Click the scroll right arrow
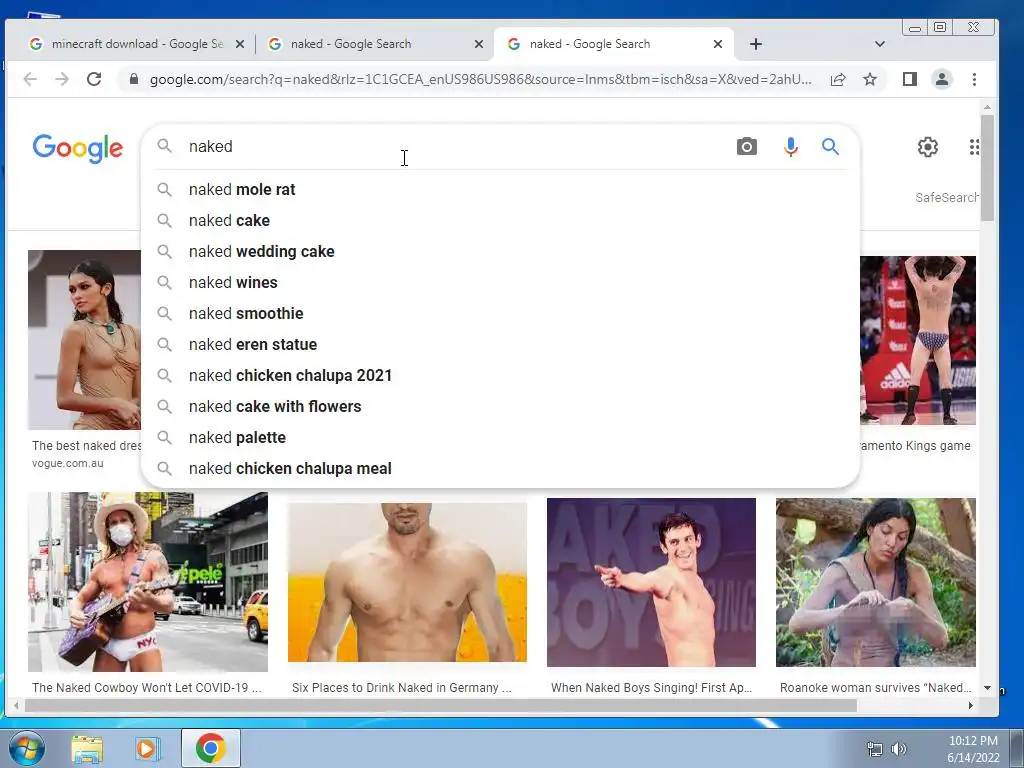The height and width of the screenshot is (768, 1024). [970, 705]
